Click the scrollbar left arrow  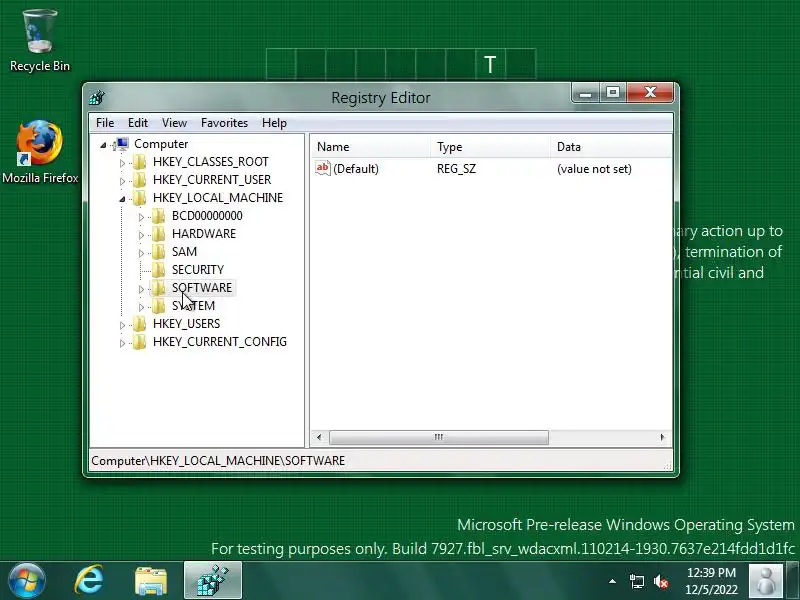point(319,437)
